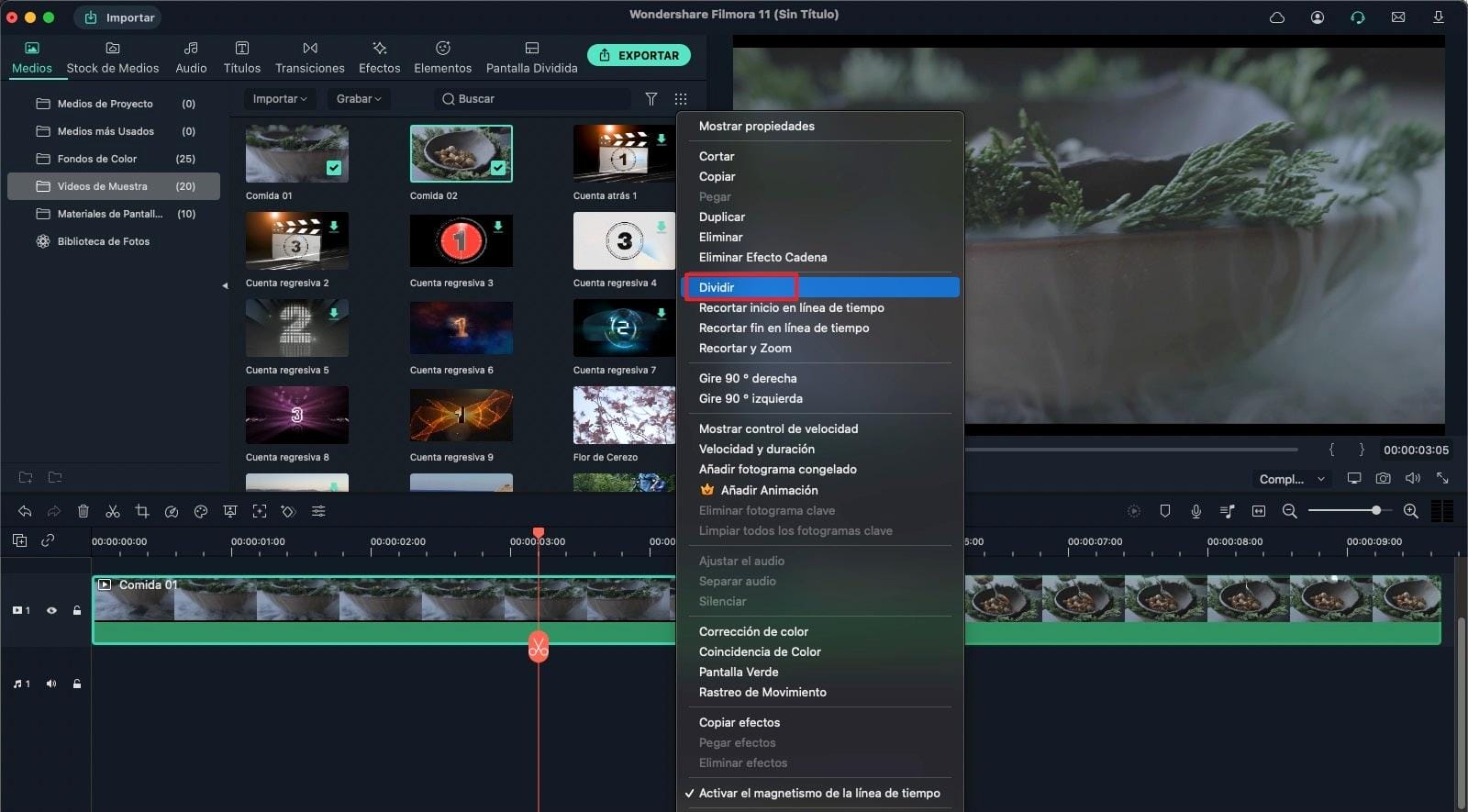Click the scissors split icon in timeline toolbar
The width and height of the screenshot is (1468, 812).
(x=113, y=511)
